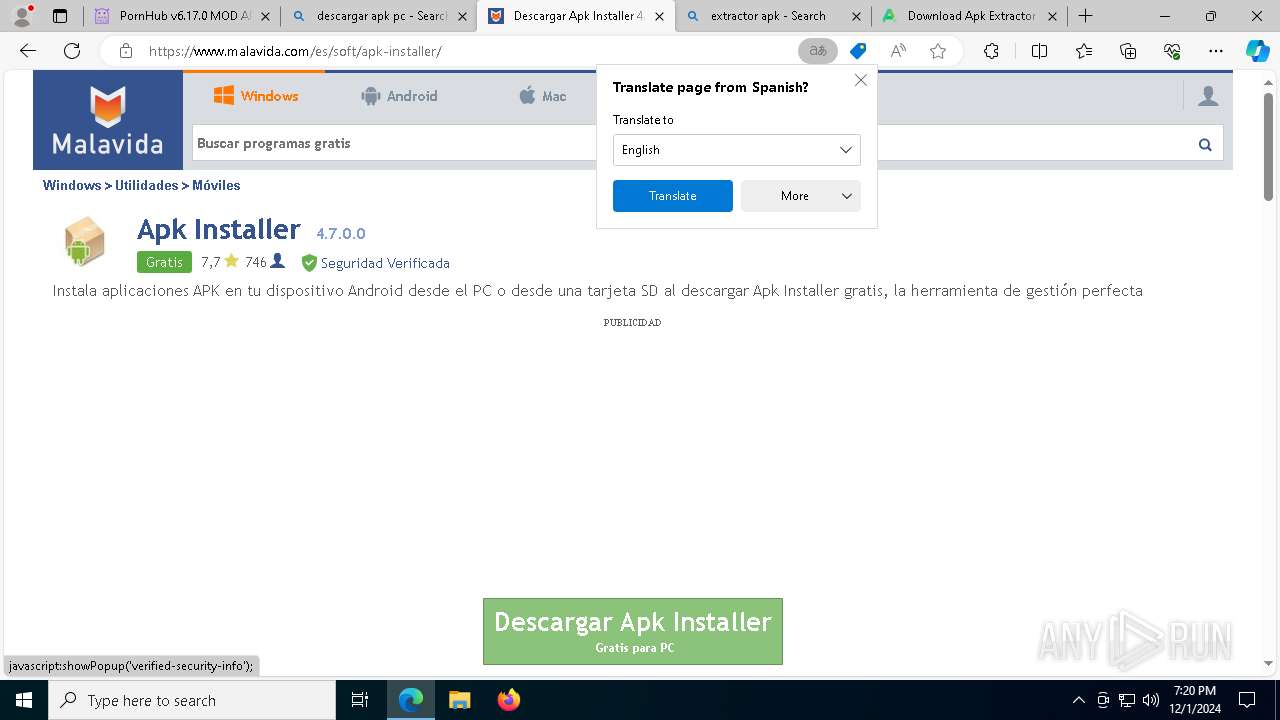1280x720 pixels.
Task: Open the network icon in system tray
Action: coord(1127,700)
